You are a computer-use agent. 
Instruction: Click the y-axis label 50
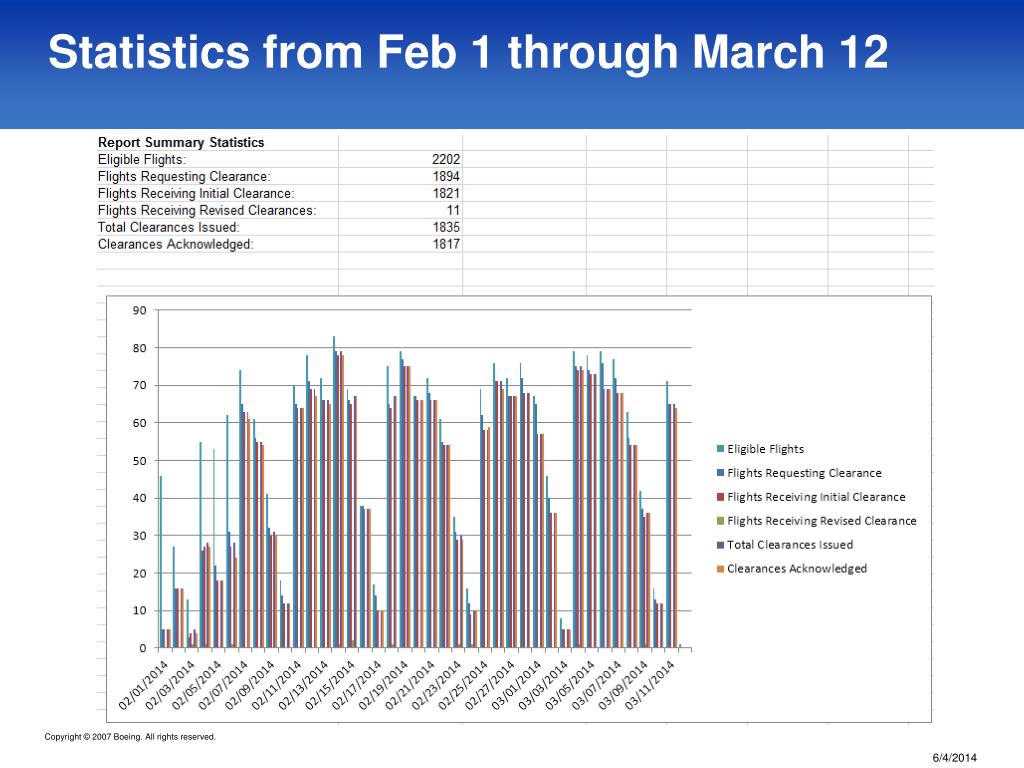(140, 460)
